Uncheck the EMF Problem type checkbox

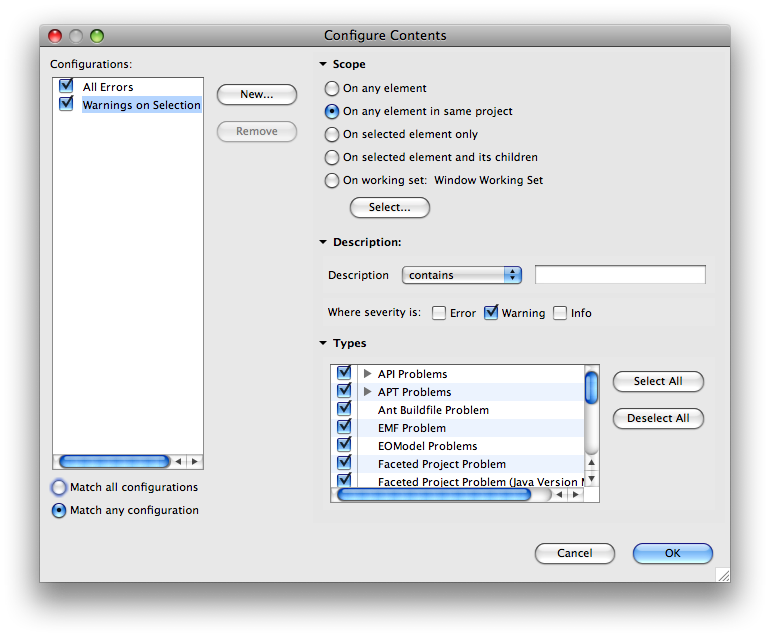[x=344, y=428]
